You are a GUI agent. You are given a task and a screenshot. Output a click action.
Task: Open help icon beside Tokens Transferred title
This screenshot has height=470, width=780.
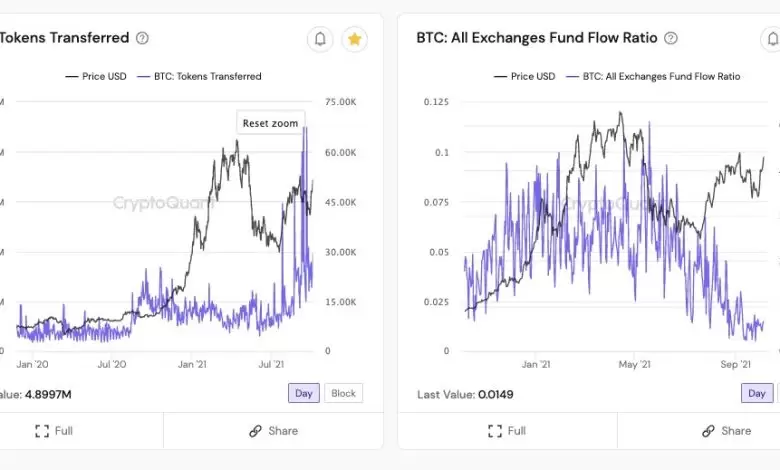pyautogui.click(x=142, y=38)
